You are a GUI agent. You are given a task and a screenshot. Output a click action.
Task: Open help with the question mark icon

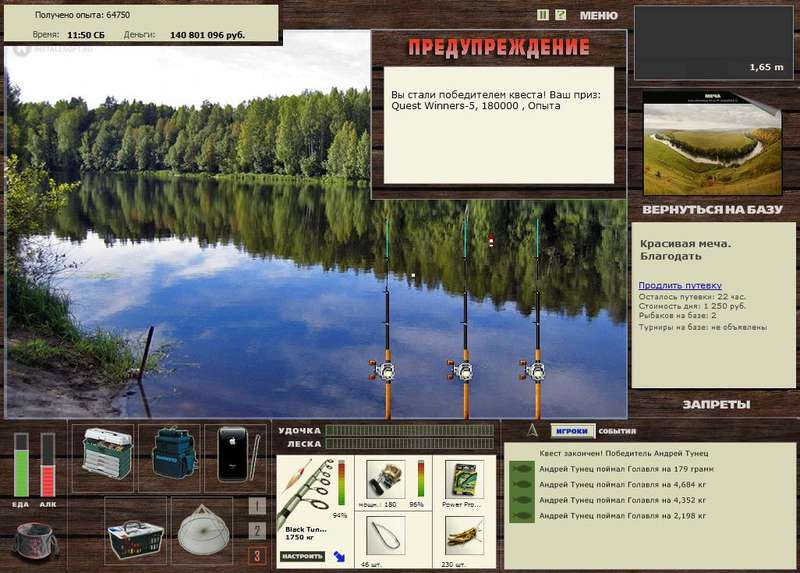560,15
